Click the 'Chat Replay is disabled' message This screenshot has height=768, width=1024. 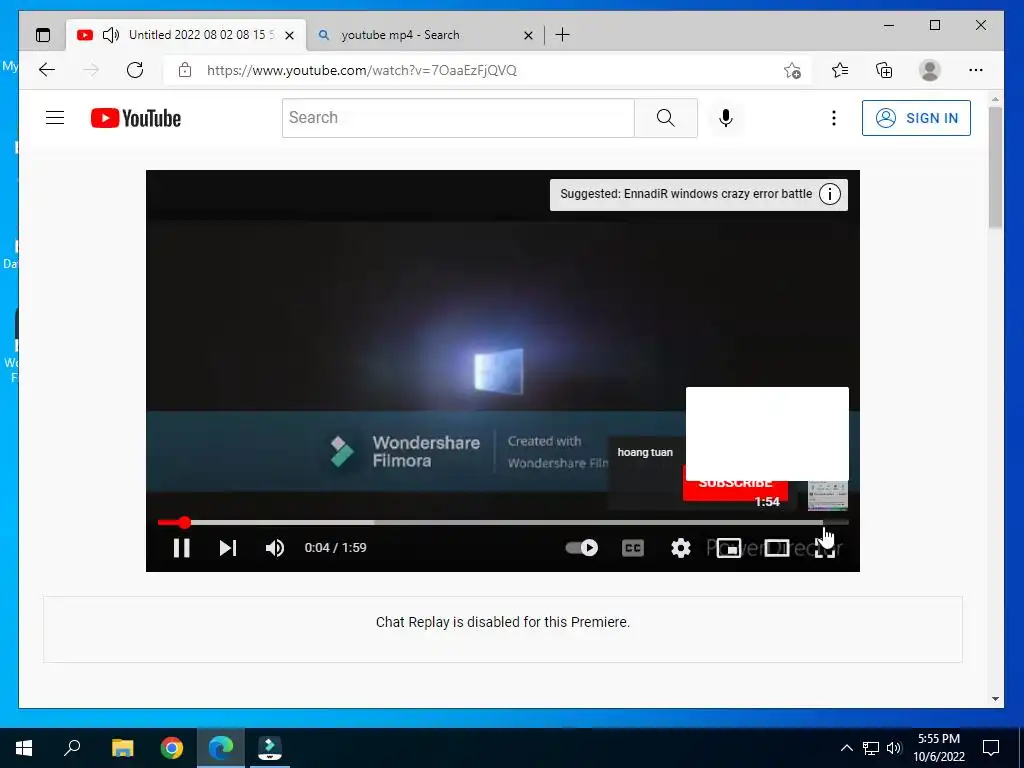(x=503, y=622)
